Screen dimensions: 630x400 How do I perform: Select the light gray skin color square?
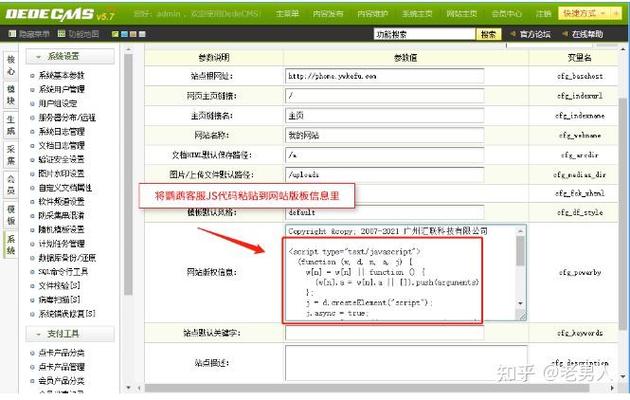pyautogui.click(x=142, y=34)
